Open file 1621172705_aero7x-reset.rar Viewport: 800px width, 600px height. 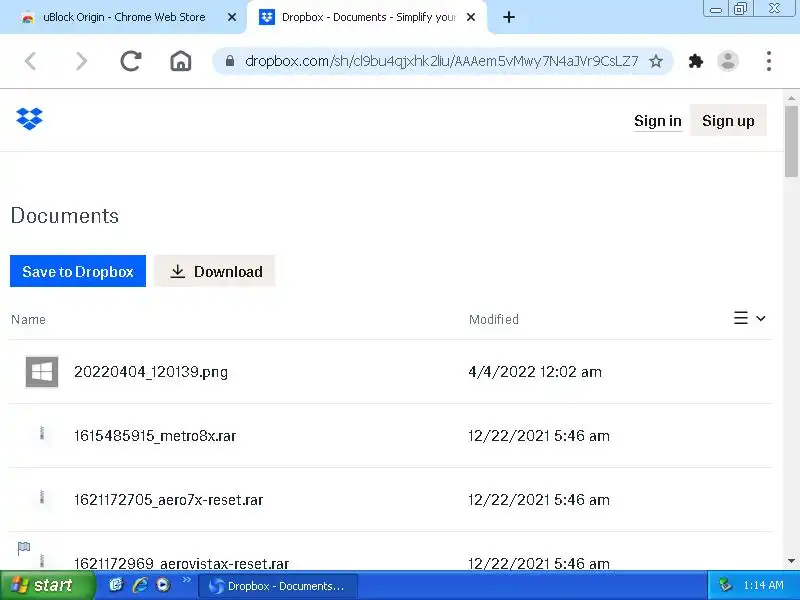tap(168, 499)
